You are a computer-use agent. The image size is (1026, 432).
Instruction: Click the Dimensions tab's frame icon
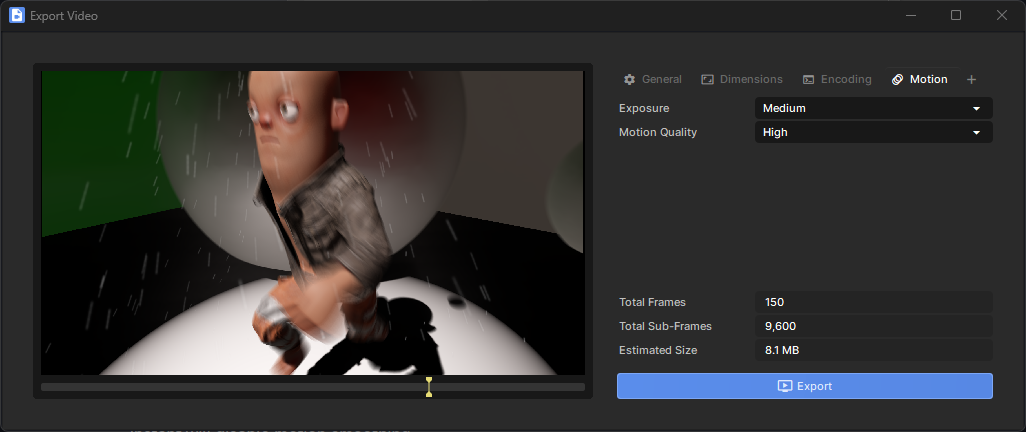707,79
